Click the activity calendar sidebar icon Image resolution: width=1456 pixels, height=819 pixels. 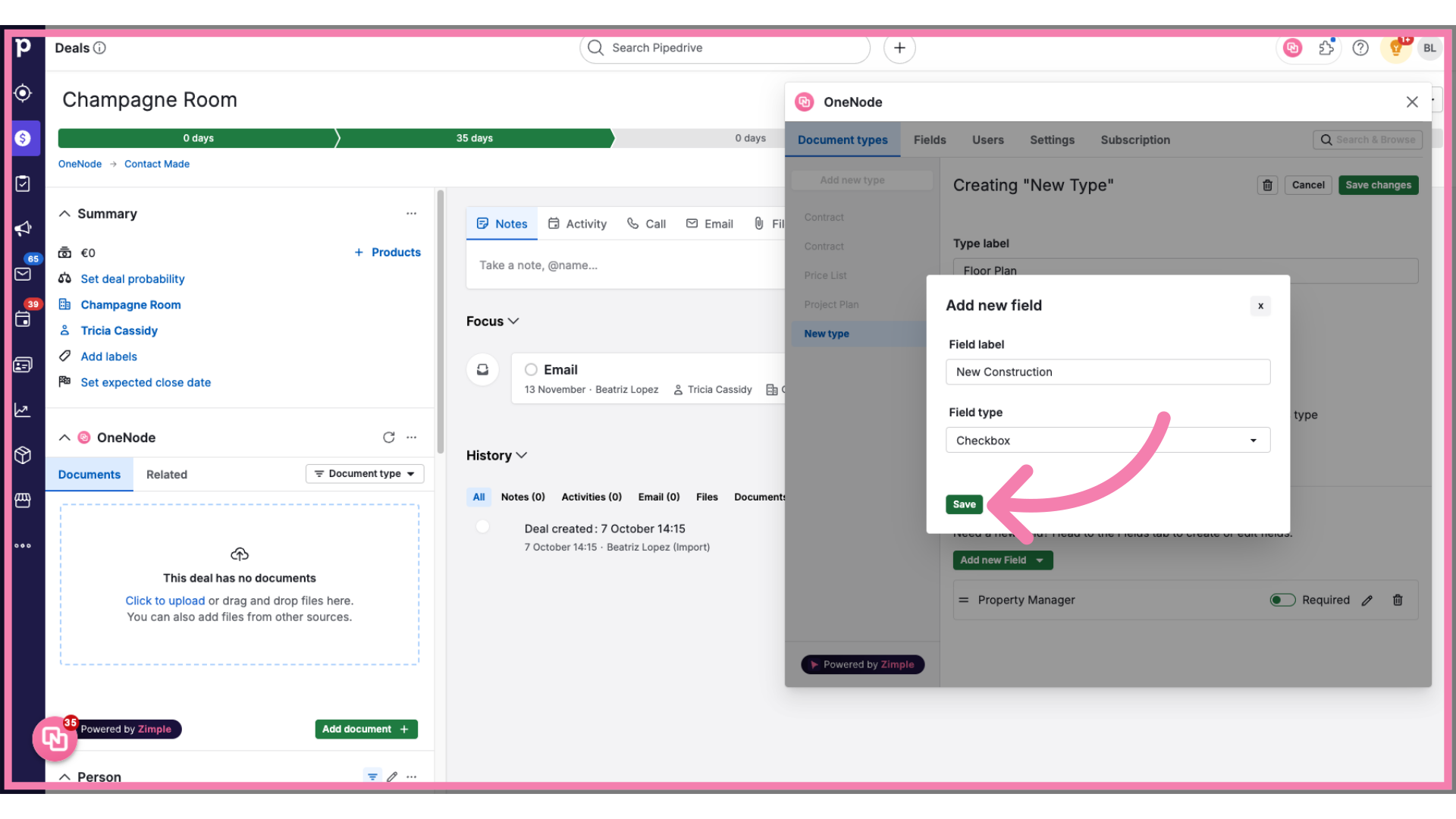pyautogui.click(x=24, y=318)
